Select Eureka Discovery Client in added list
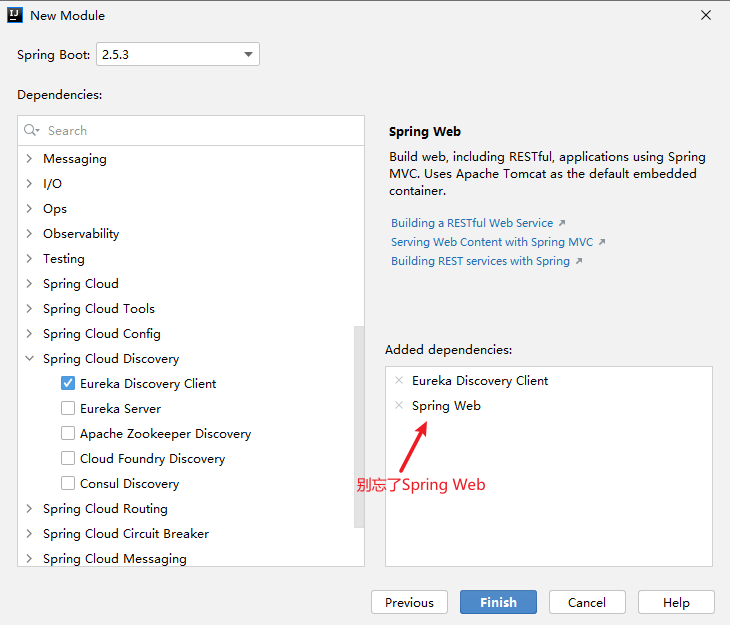 pyautogui.click(x=480, y=380)
